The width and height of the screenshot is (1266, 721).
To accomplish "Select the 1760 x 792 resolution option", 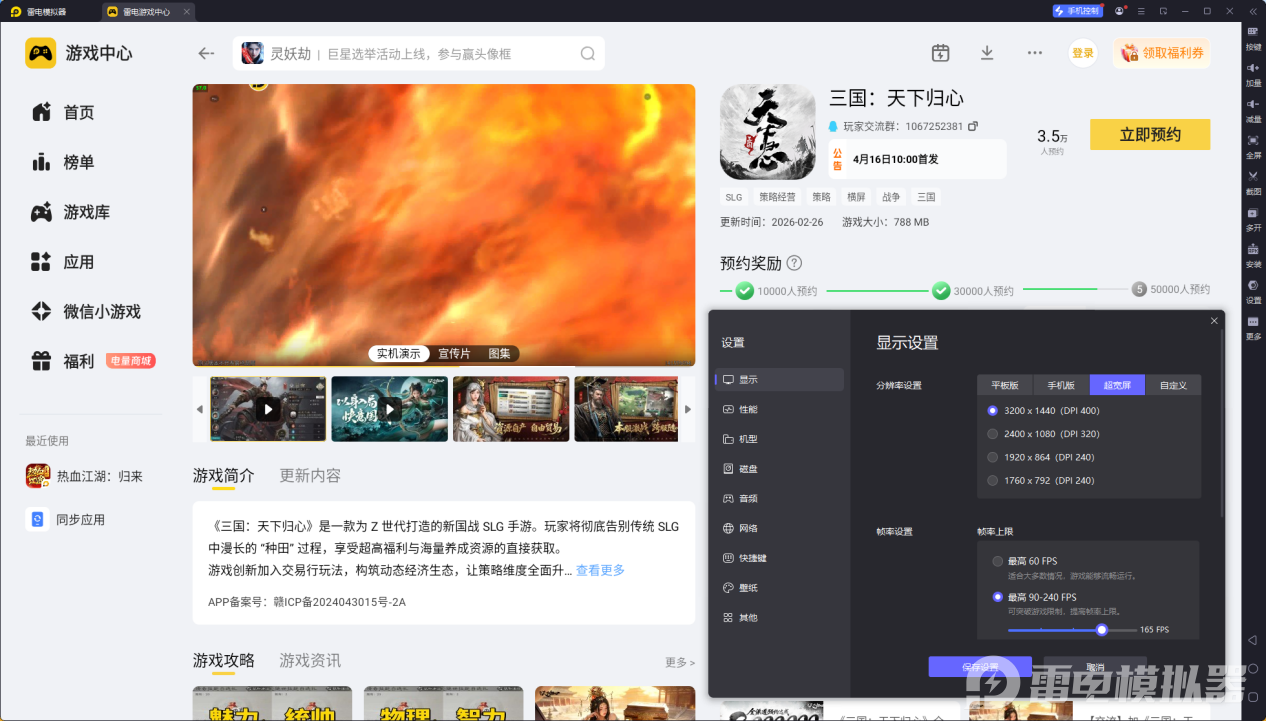I will (x=1040, y=480).
